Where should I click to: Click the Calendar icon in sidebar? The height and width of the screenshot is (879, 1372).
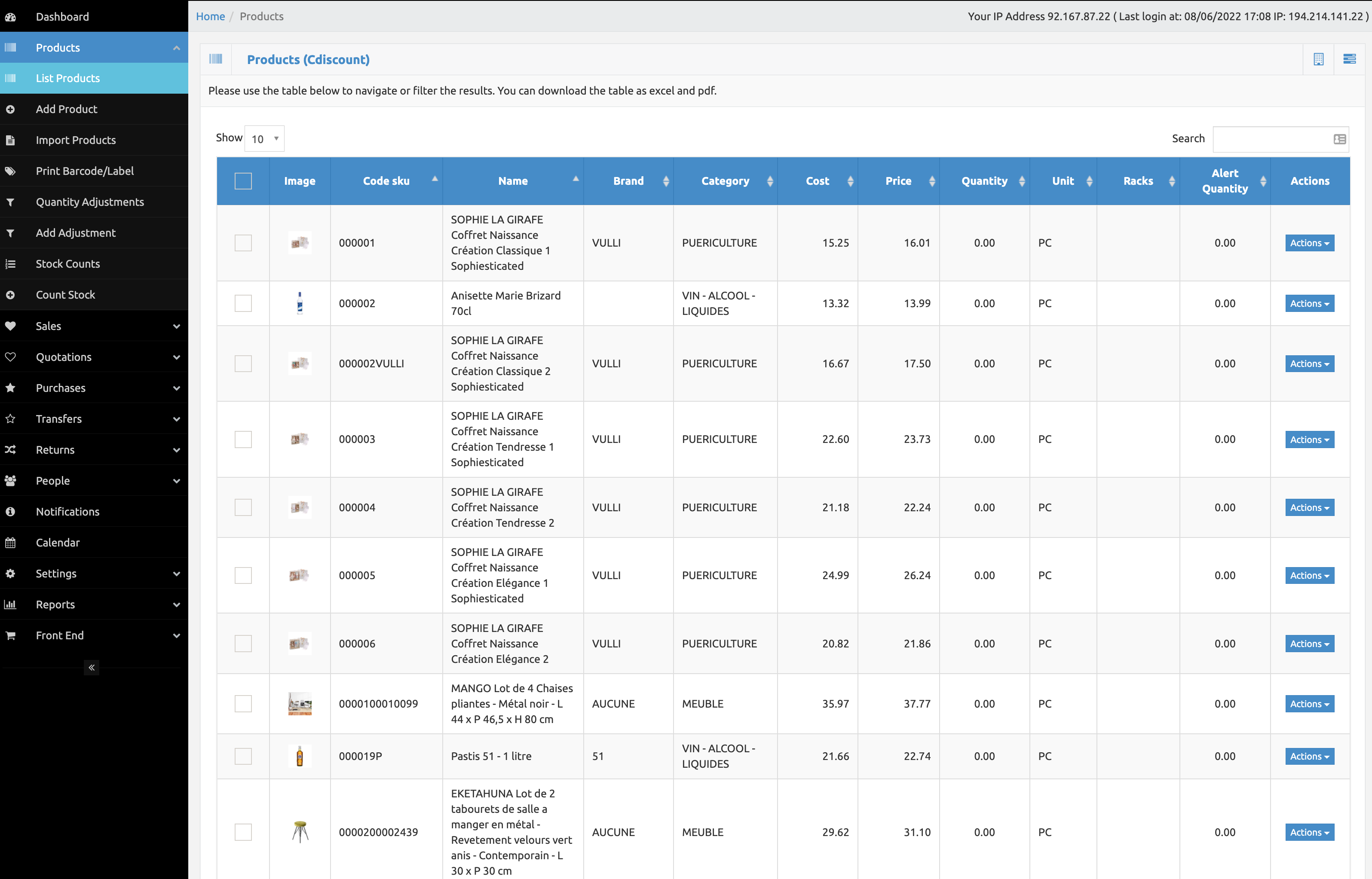[10, 542]
